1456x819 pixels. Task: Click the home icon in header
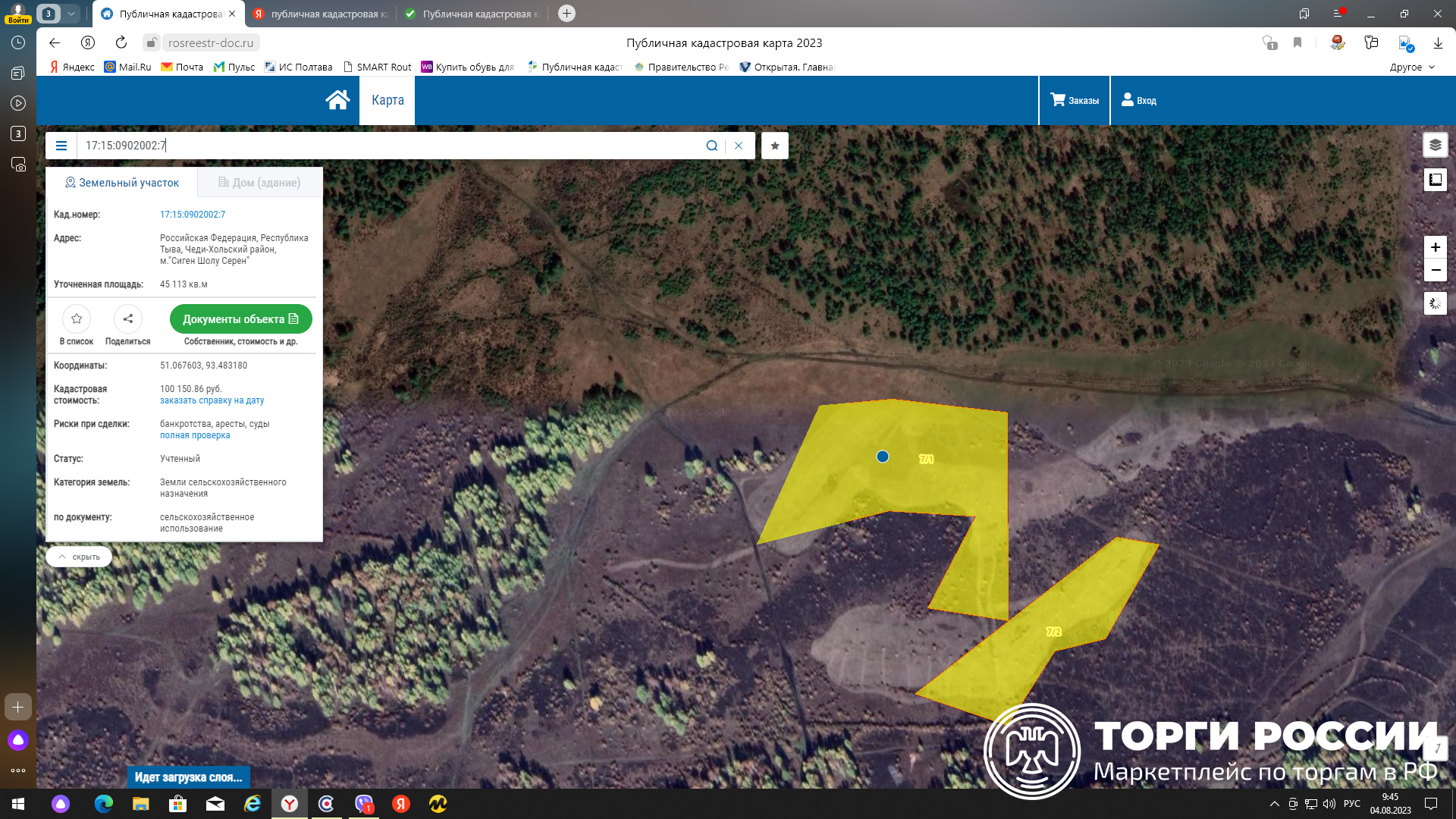tap(337, 100)
